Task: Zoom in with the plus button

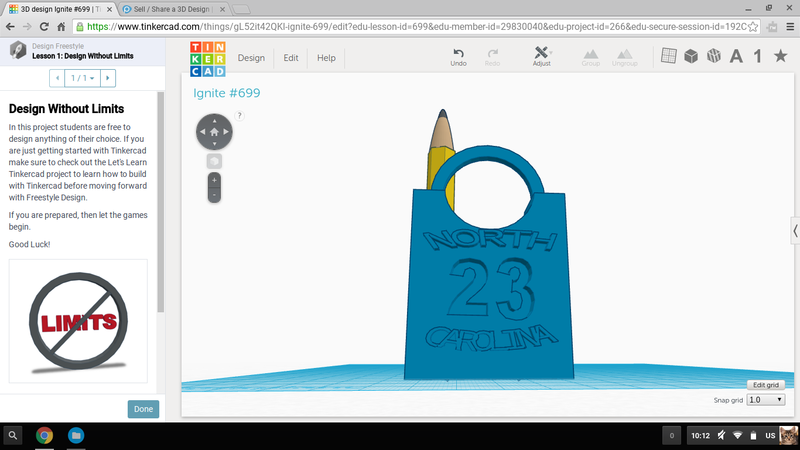Action: (214, 180)
